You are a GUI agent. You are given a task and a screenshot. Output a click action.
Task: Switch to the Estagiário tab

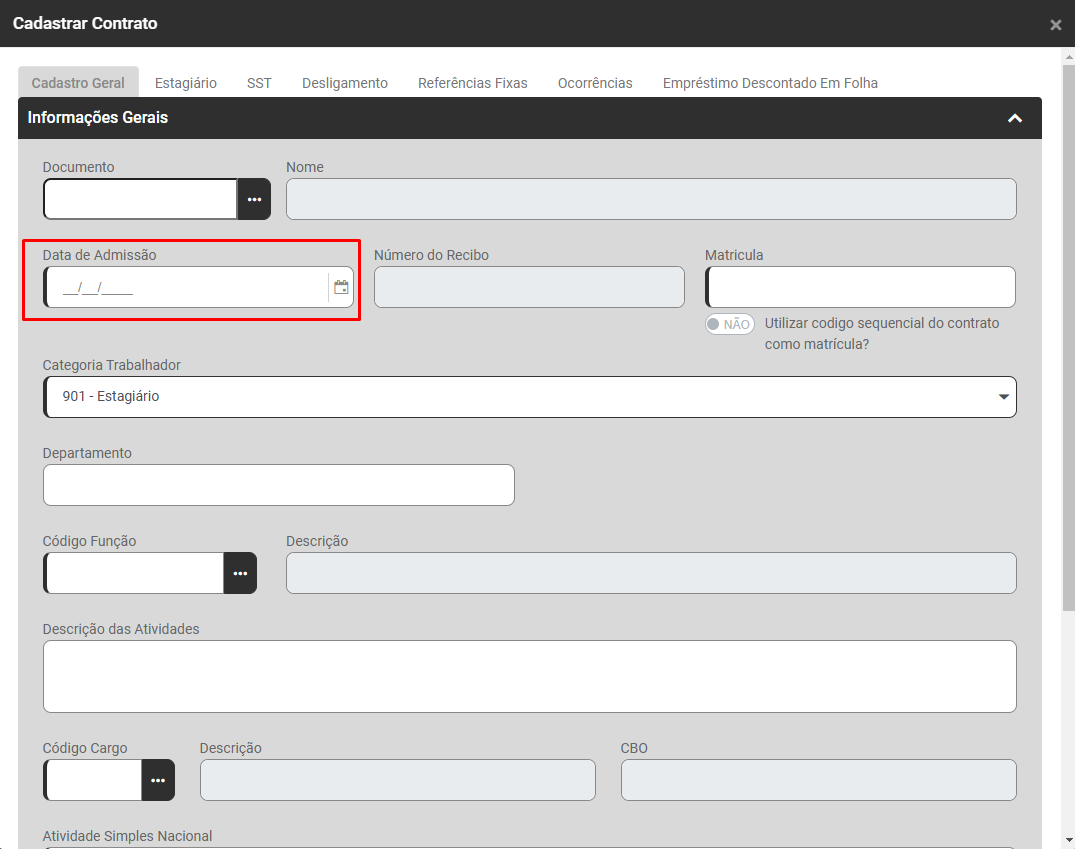coord(185,83)
